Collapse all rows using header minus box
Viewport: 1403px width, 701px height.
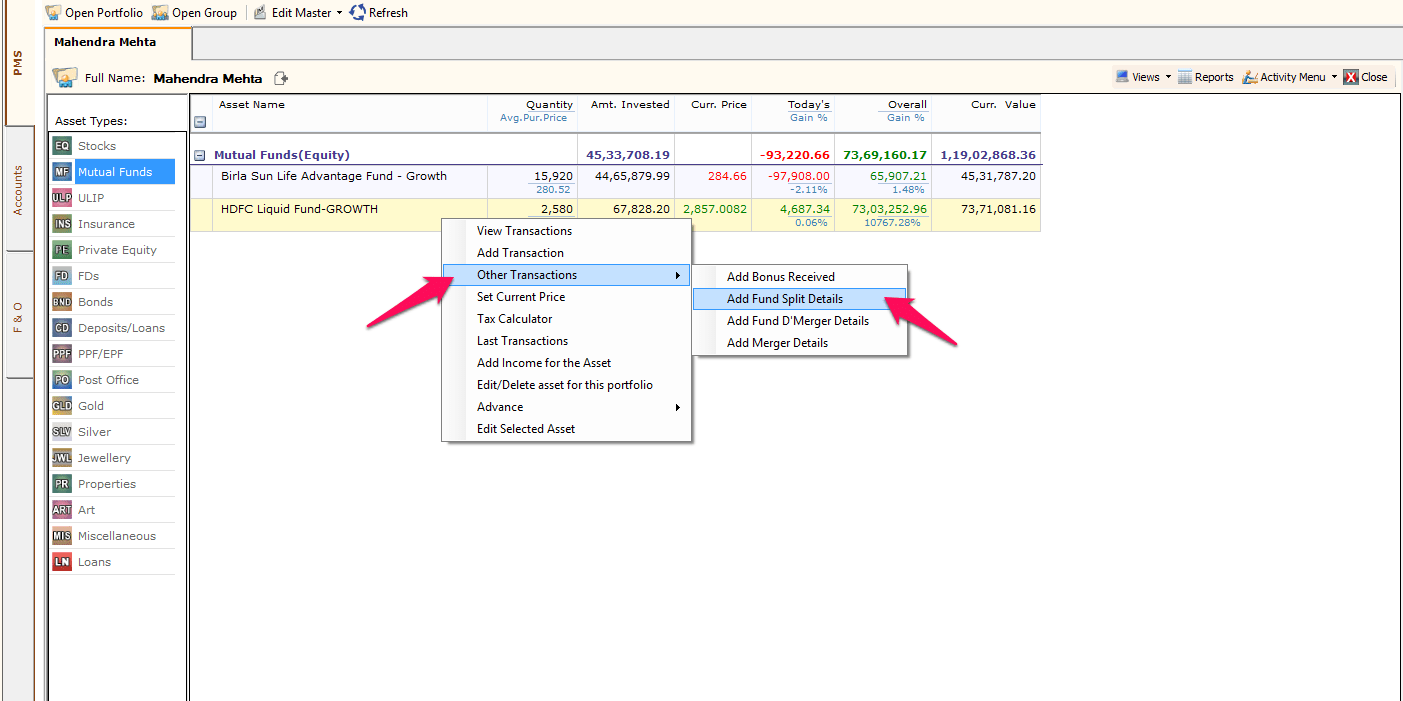(x=199, y=122)
